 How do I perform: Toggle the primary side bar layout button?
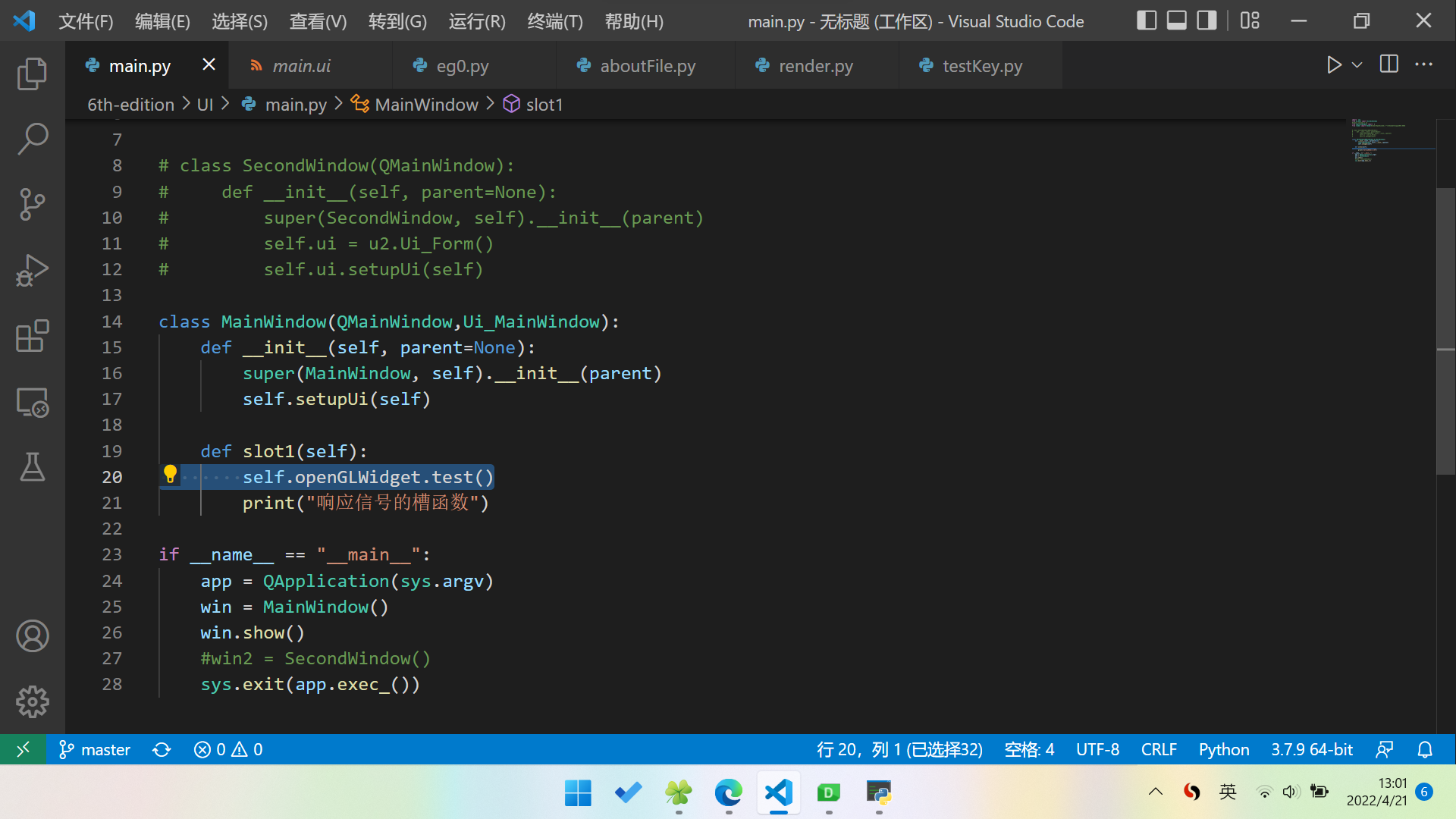pos(1146,20)
